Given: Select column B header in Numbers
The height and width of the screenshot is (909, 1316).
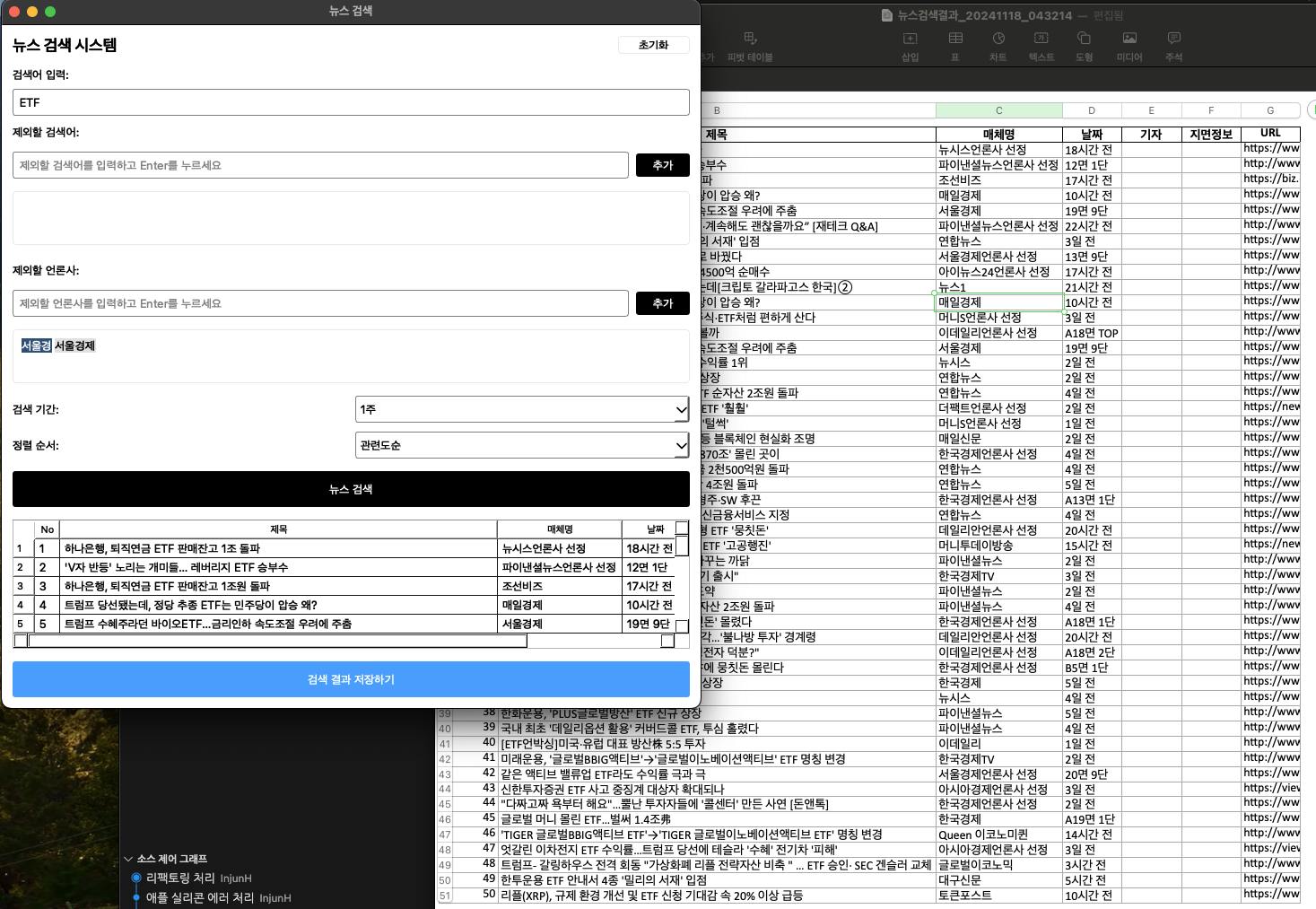Looking at the screenshot, I should (717, 110).
